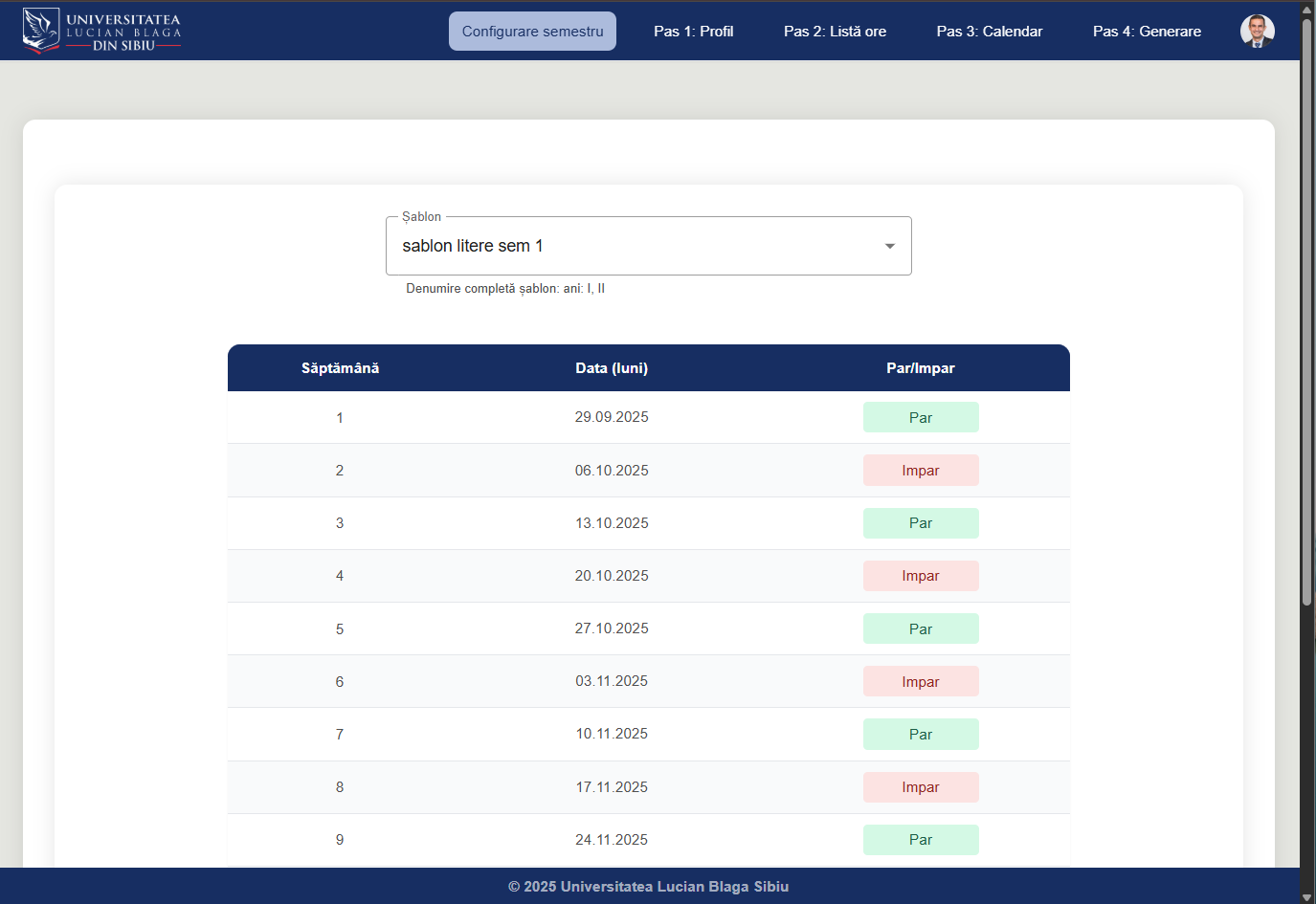Click the Par badge for week 5
Viewport: 1316px width, 904px height.
tap(921, 628)
